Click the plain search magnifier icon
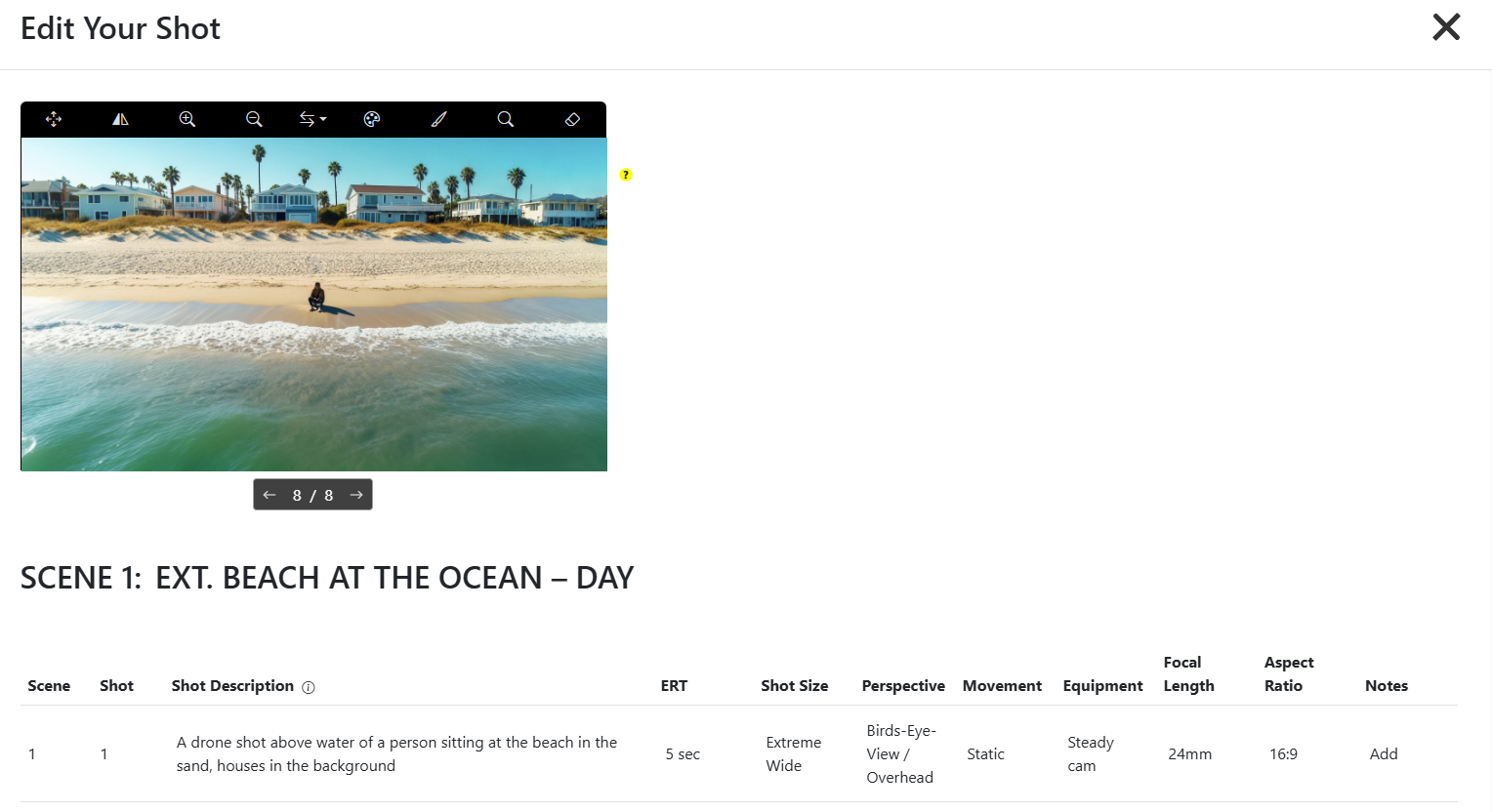 coord(505,119)
